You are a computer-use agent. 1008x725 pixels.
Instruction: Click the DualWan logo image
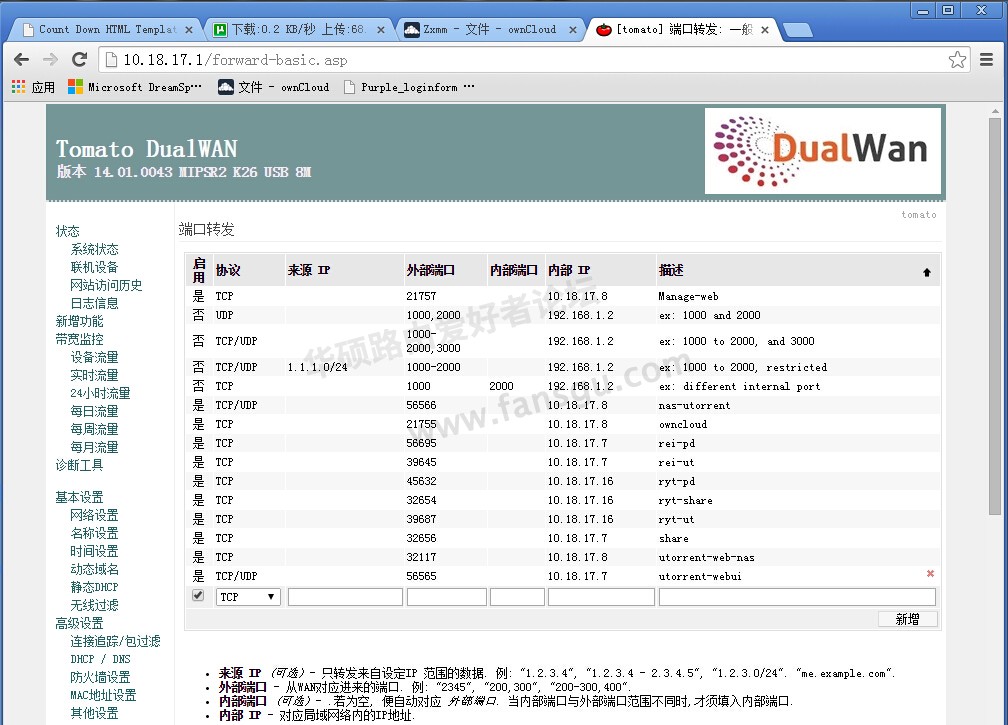click(823, 151)
